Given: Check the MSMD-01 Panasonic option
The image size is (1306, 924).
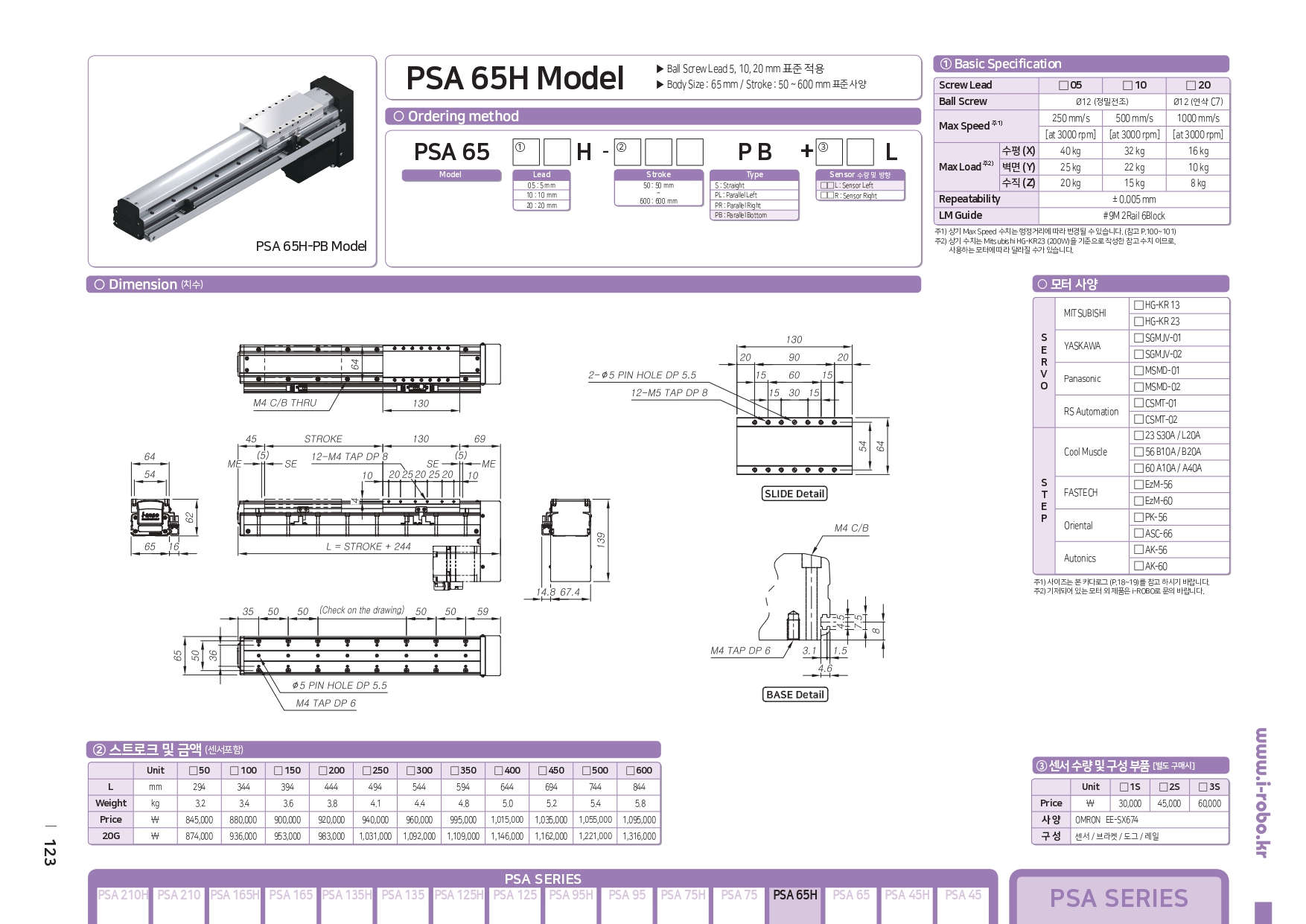Looking at the screenshot, I should (1138, 370).
